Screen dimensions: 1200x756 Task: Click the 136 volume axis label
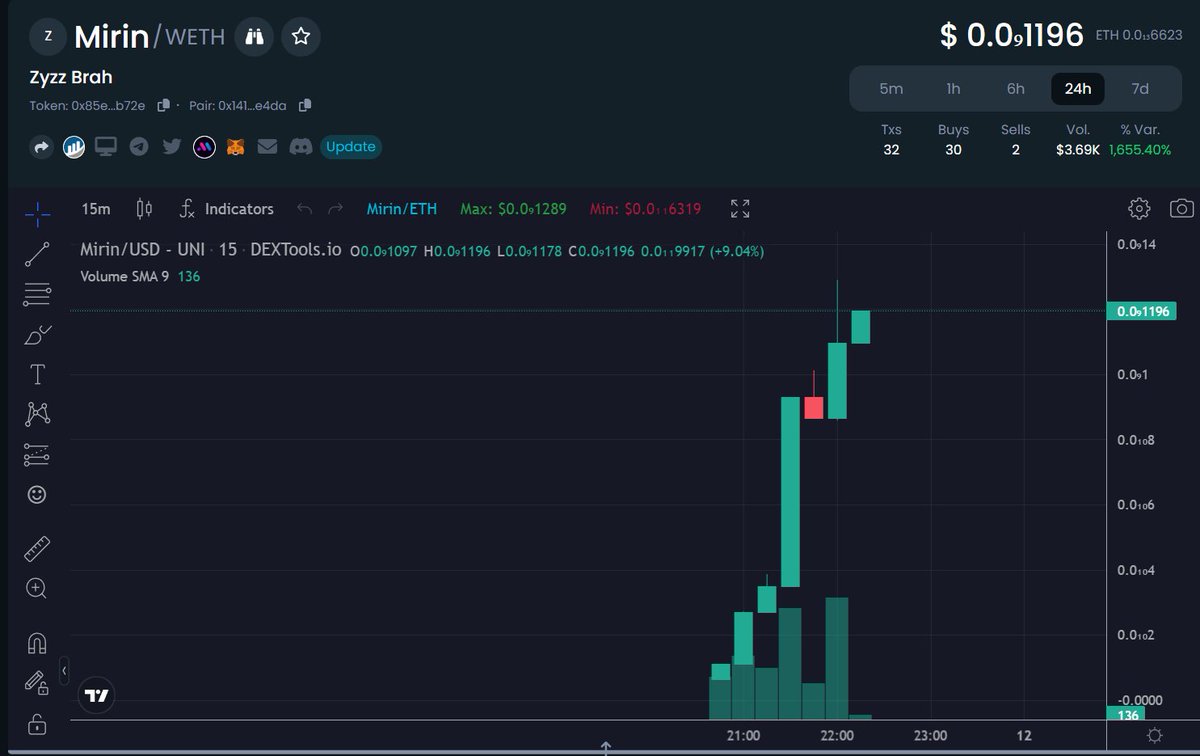click(1128, 715)
